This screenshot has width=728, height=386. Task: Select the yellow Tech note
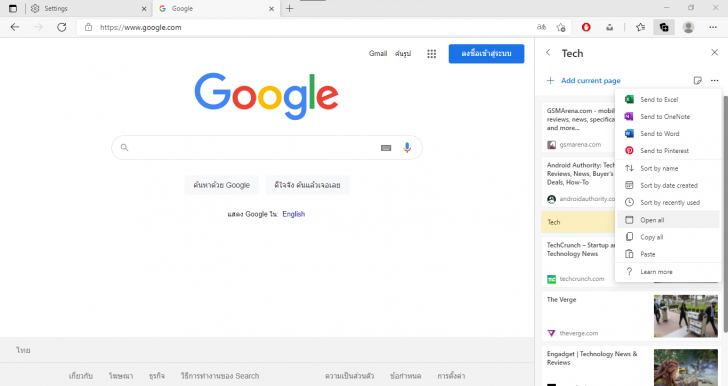coord(578,222)
